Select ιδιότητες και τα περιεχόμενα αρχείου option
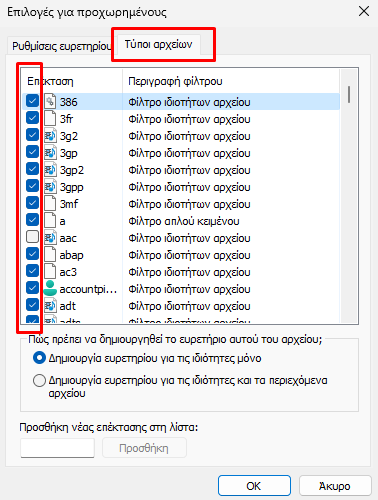The width and height of the screenshot is (378, 500). [x=39, y=380]
